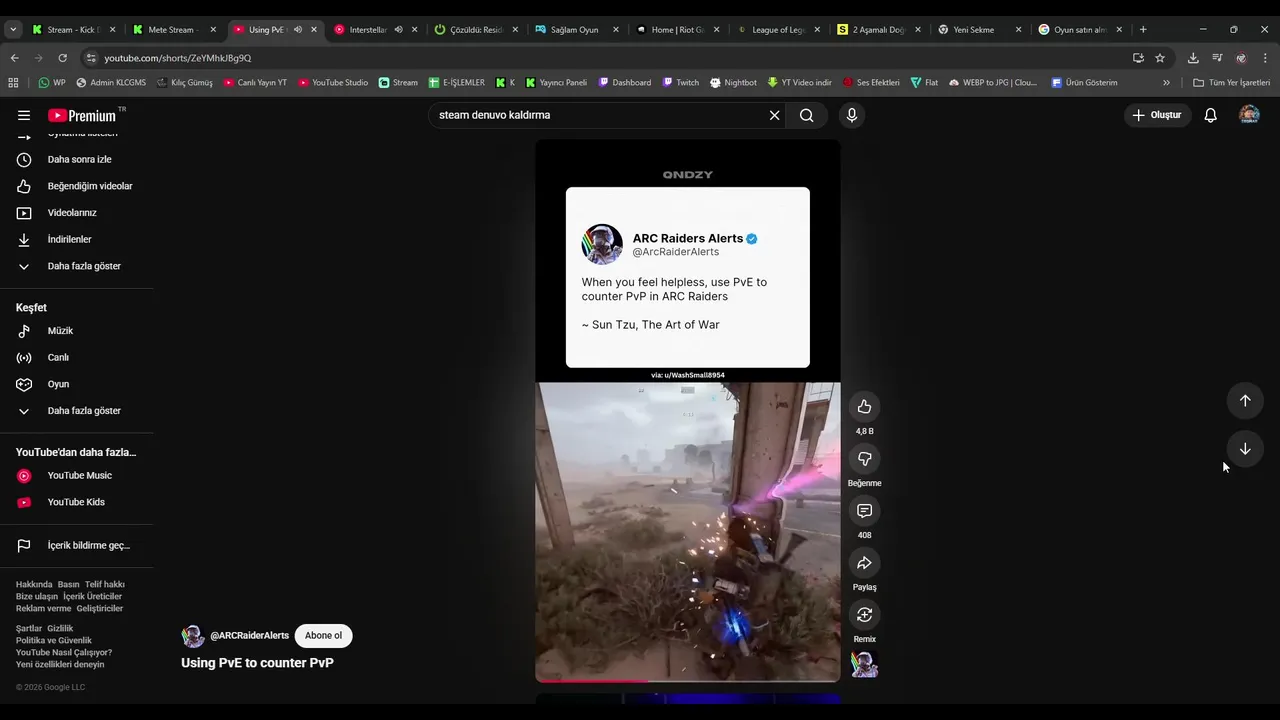Like the Short with thumbs up
The image size is (1280, 720).
pyautogui.click(x=864, y=406)
